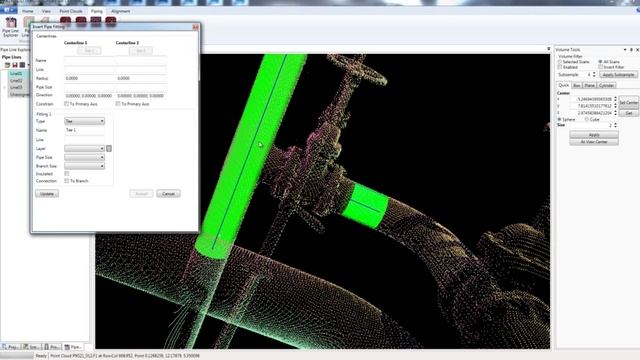Click the grid icon in Pipe Lines toolbar
The image size is (640, 360).
[22, 65]
